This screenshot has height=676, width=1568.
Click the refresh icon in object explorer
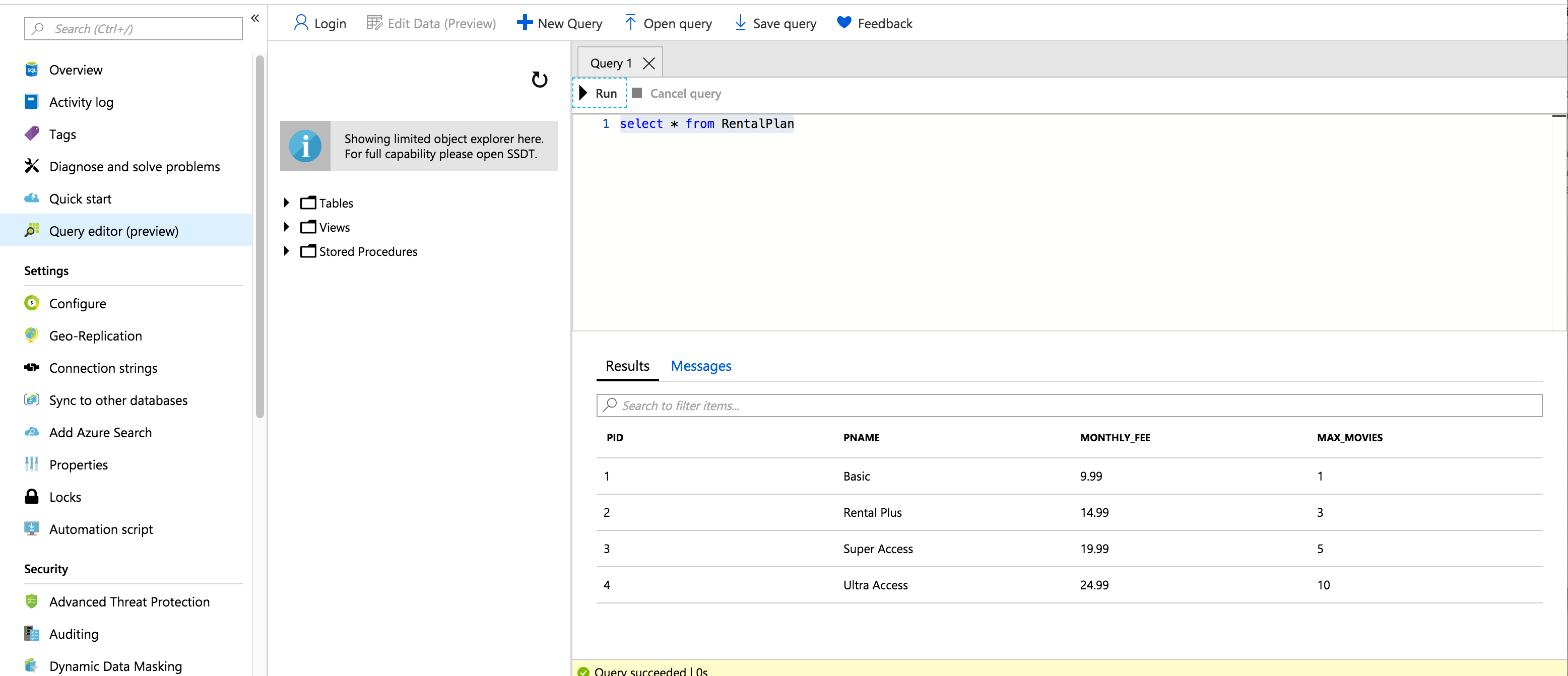point(539,80)
